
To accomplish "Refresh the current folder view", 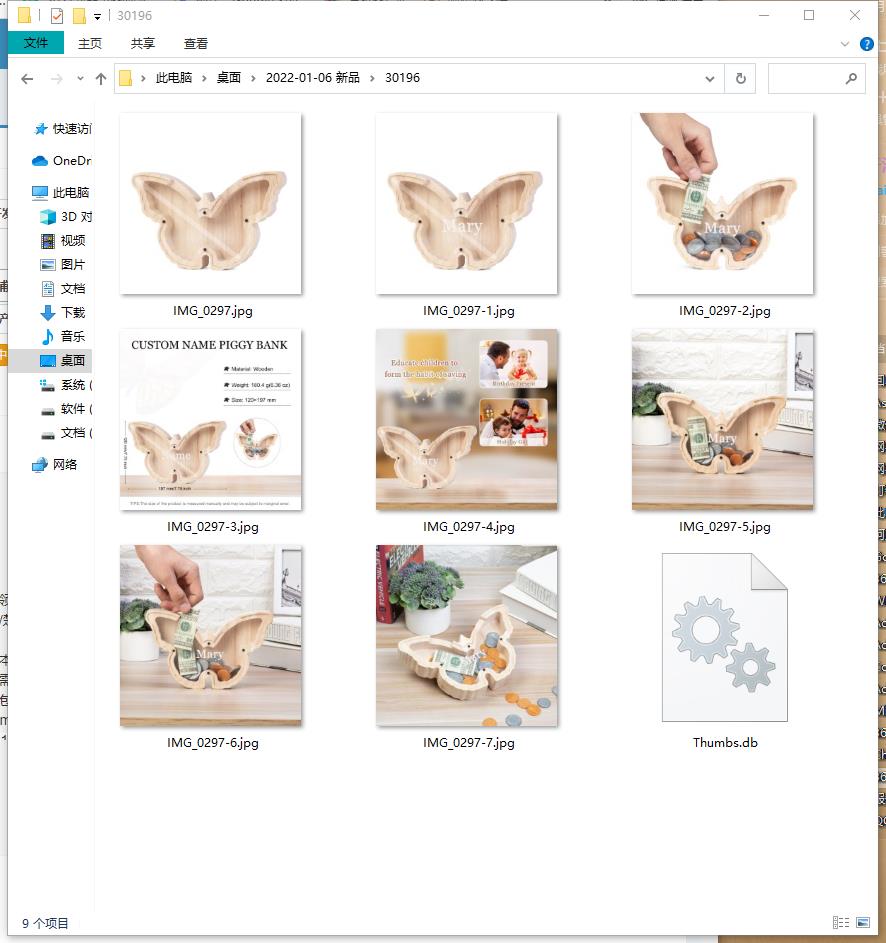I will pos(740,78).
